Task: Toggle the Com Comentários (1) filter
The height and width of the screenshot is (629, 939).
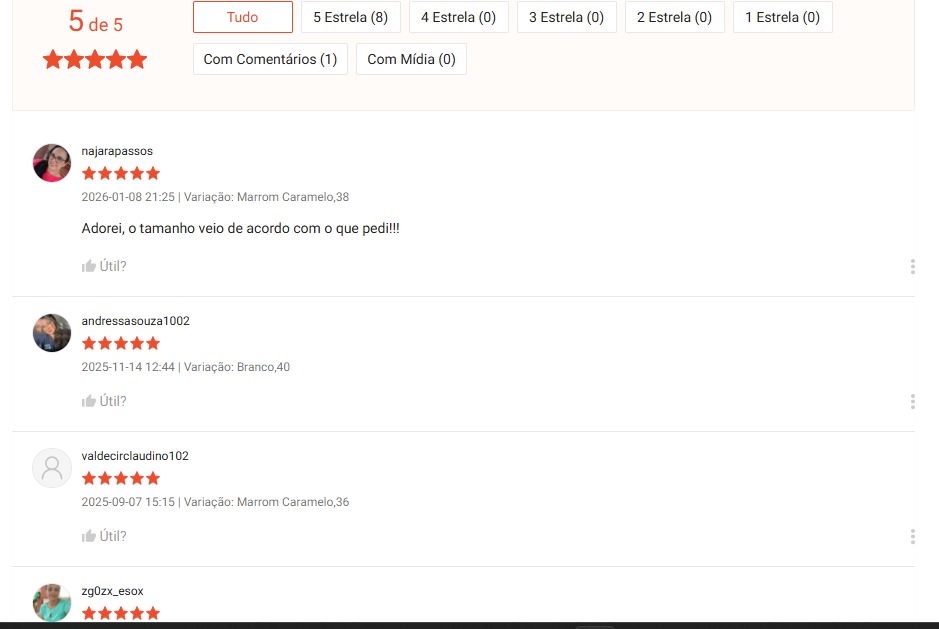Action: [270, 59]
